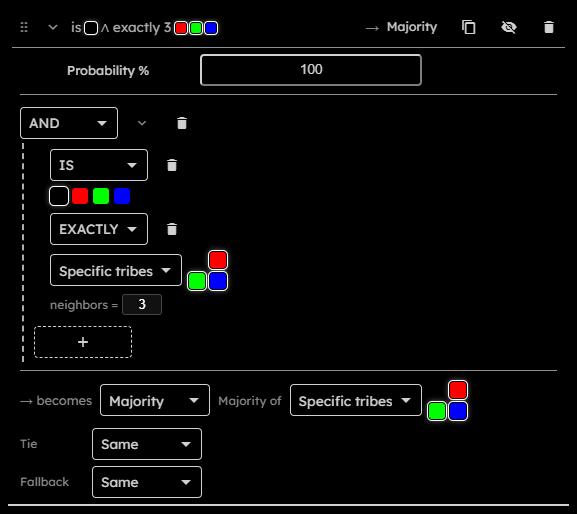Click the header rule summary black swatch
This screenshot has height=514, width=577.
point(91,28)
